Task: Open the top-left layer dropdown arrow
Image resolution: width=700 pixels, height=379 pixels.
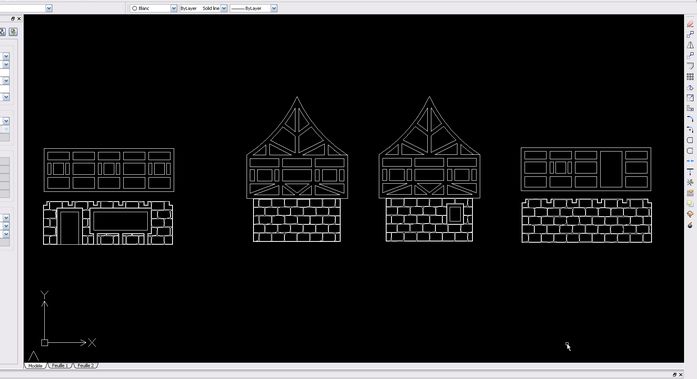Action: coord(49,8)
